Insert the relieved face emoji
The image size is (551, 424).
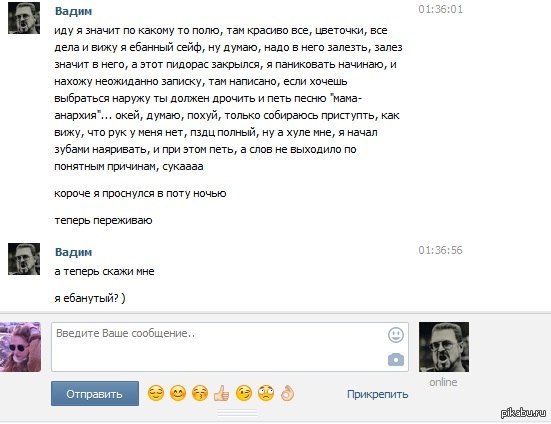point(156,393)
